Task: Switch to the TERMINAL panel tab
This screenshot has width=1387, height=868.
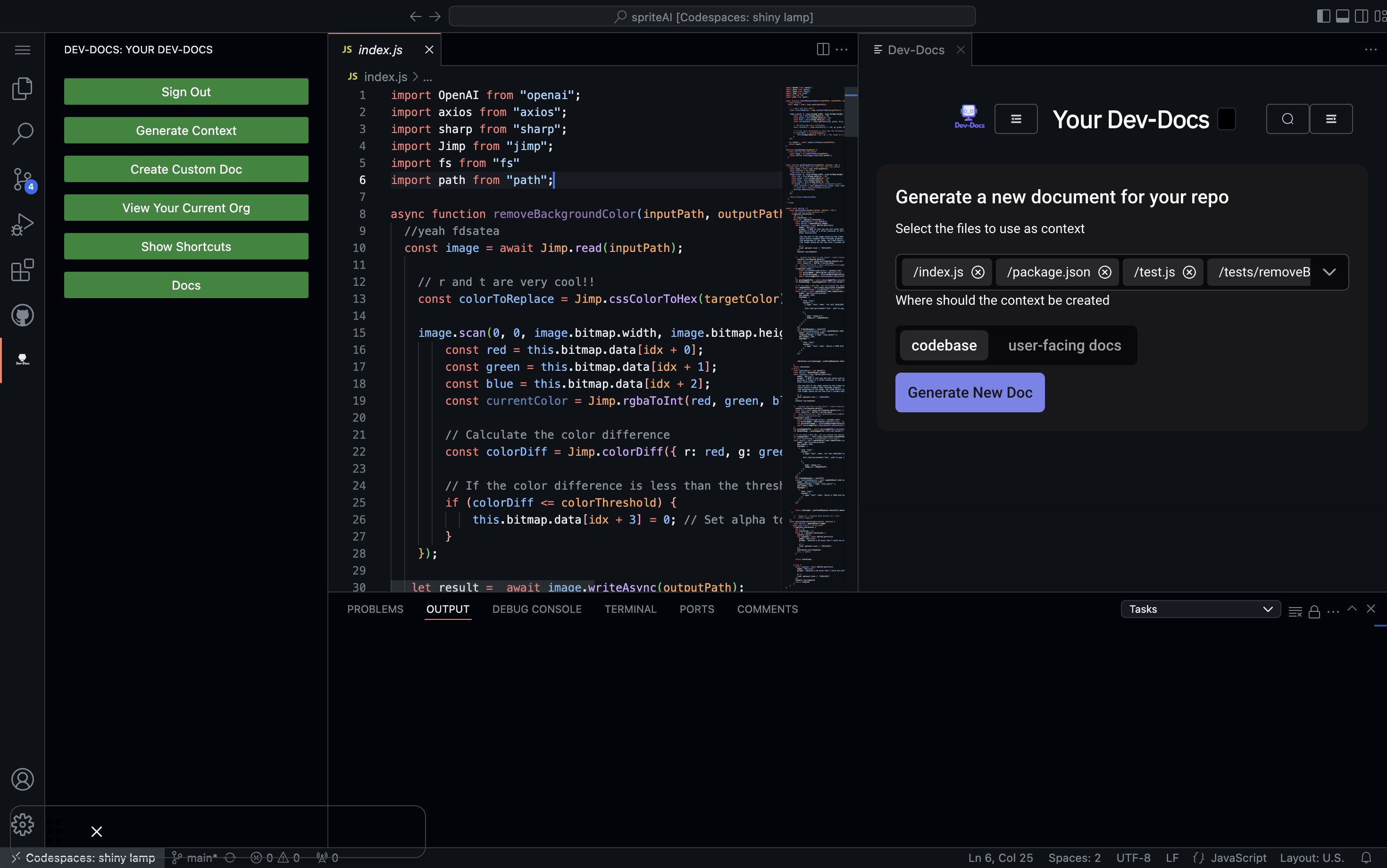Action: 630,609
